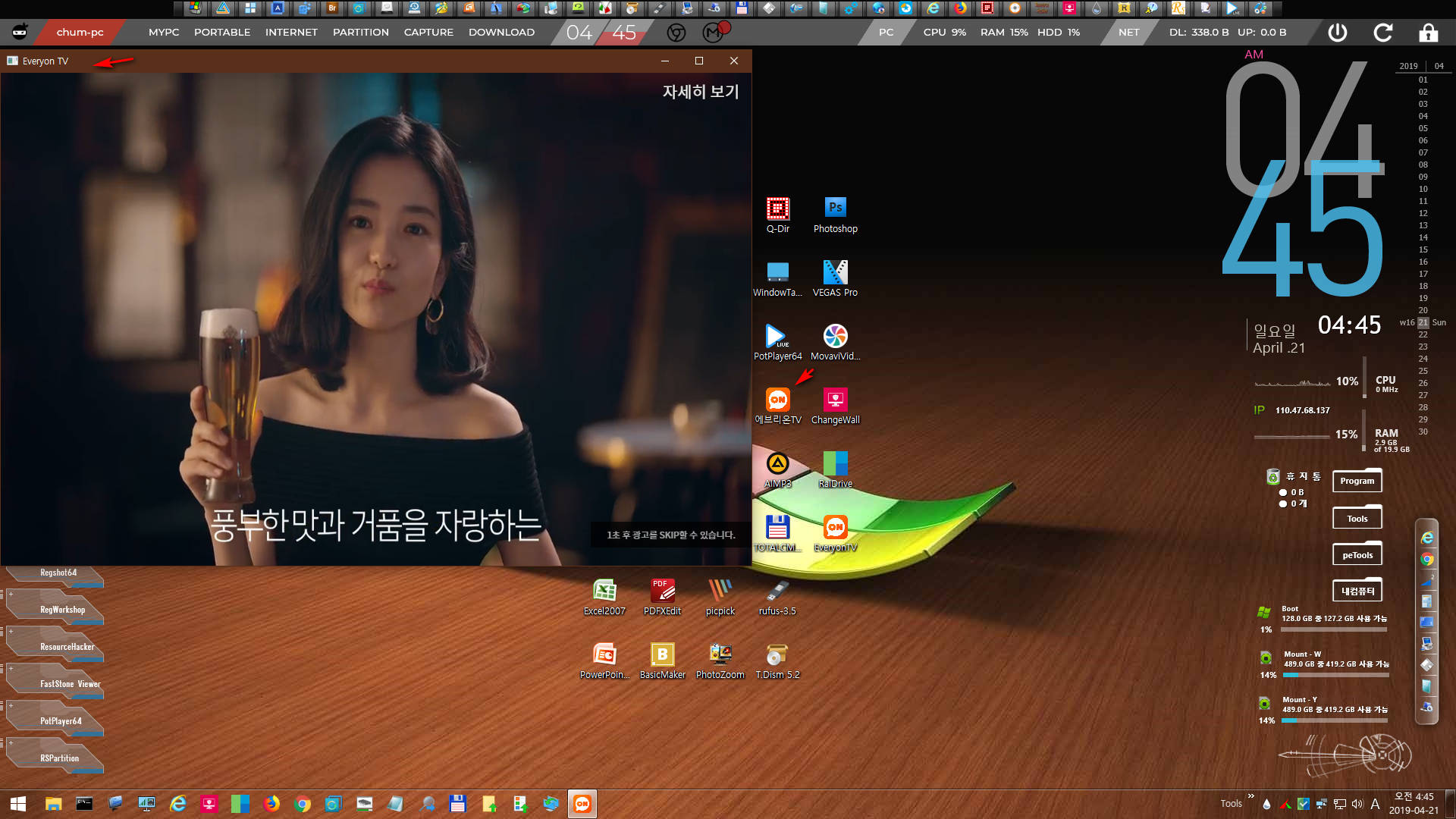Image resolution: width=1456 pixels, height=819 pixels.
Task: Click the Tools folder button
Action: (x=1357, y=518)
